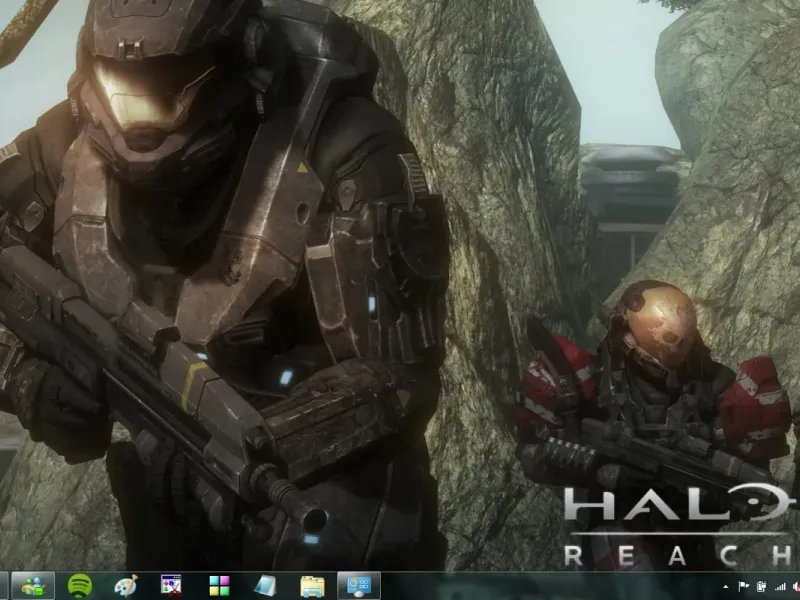Show hidden system tray icons arrow

click(726, 587)
